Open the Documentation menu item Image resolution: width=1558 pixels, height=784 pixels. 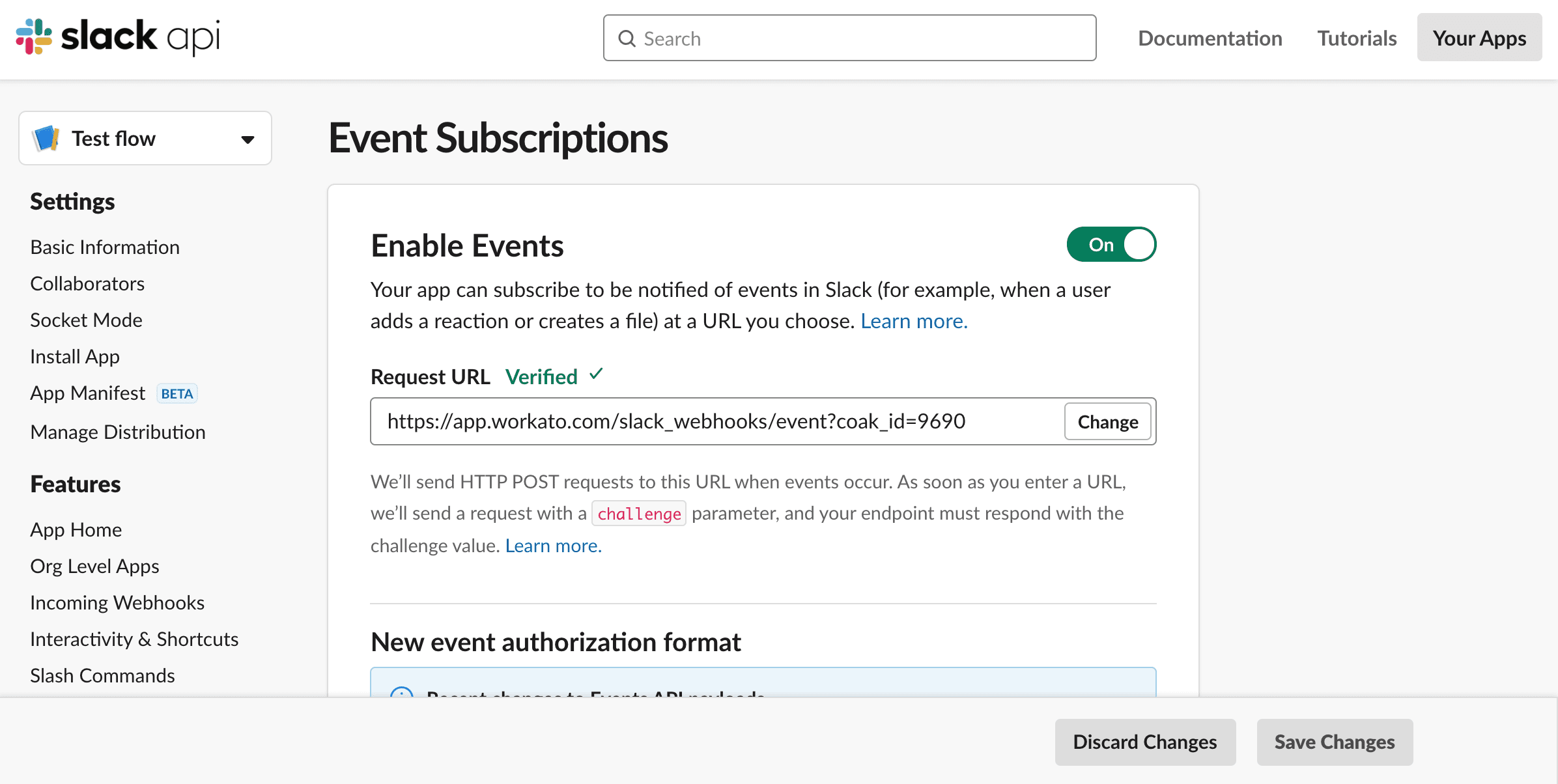1210,38
